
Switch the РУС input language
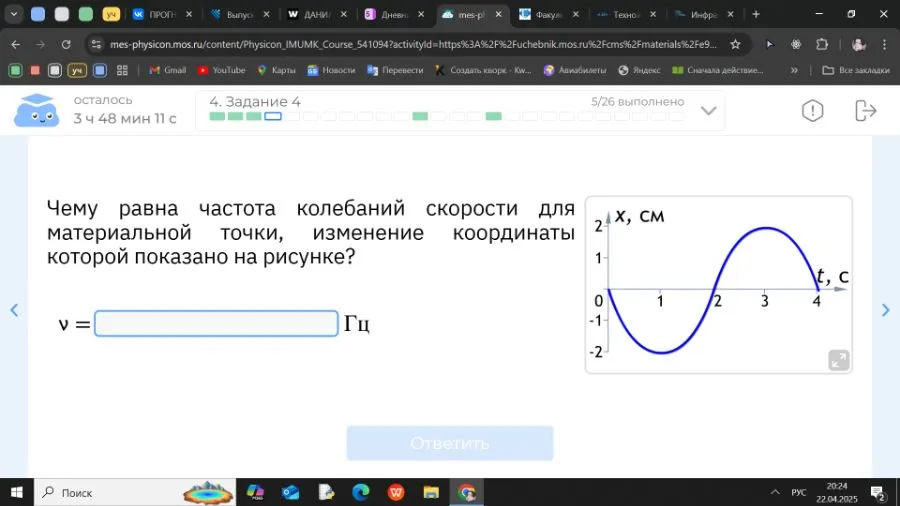[x=798, y=492]
